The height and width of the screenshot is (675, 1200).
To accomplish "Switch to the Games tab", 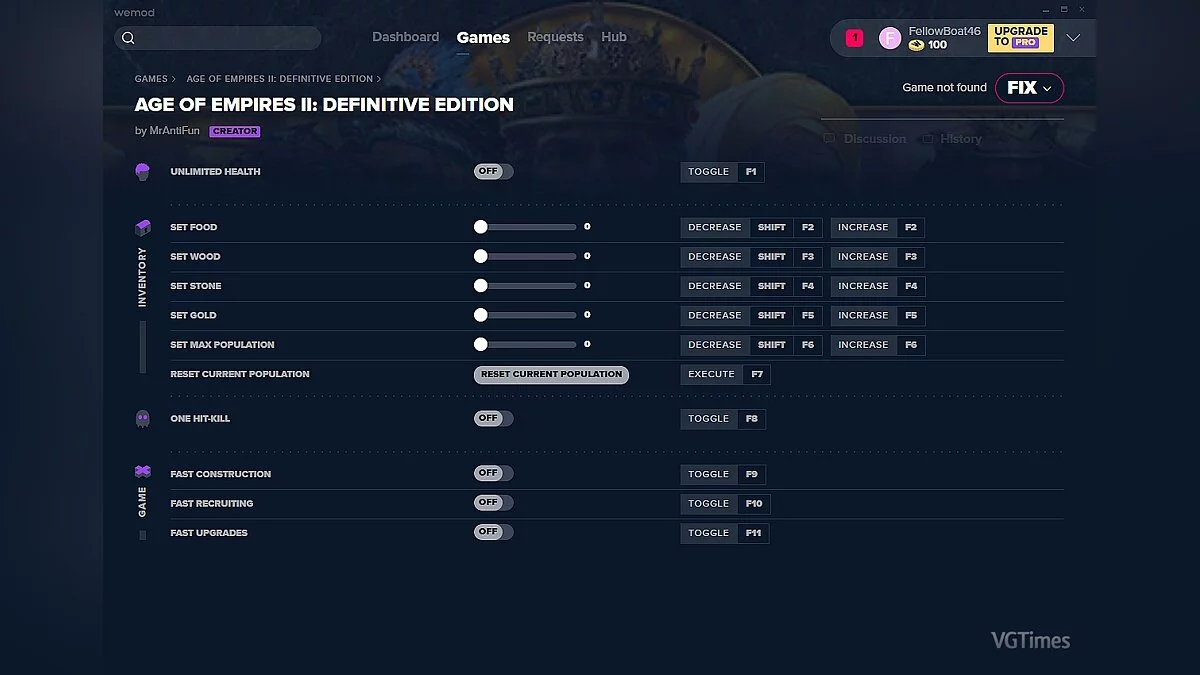I will point(483,37).
